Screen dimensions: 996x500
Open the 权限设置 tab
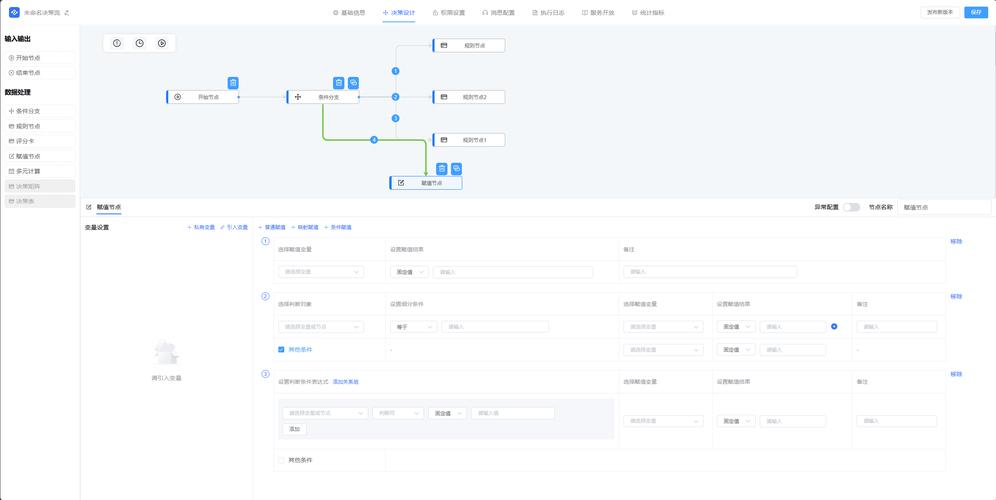click(x=449, y=13)
